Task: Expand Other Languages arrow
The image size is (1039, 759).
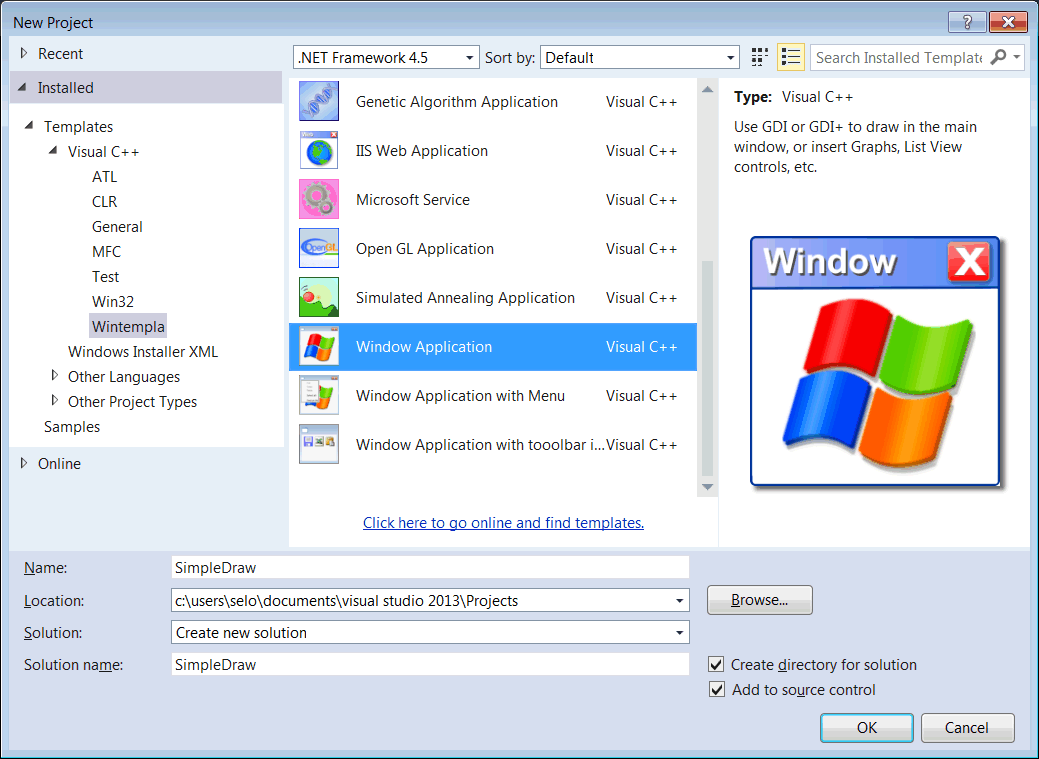Action: (x=54, y=376)
